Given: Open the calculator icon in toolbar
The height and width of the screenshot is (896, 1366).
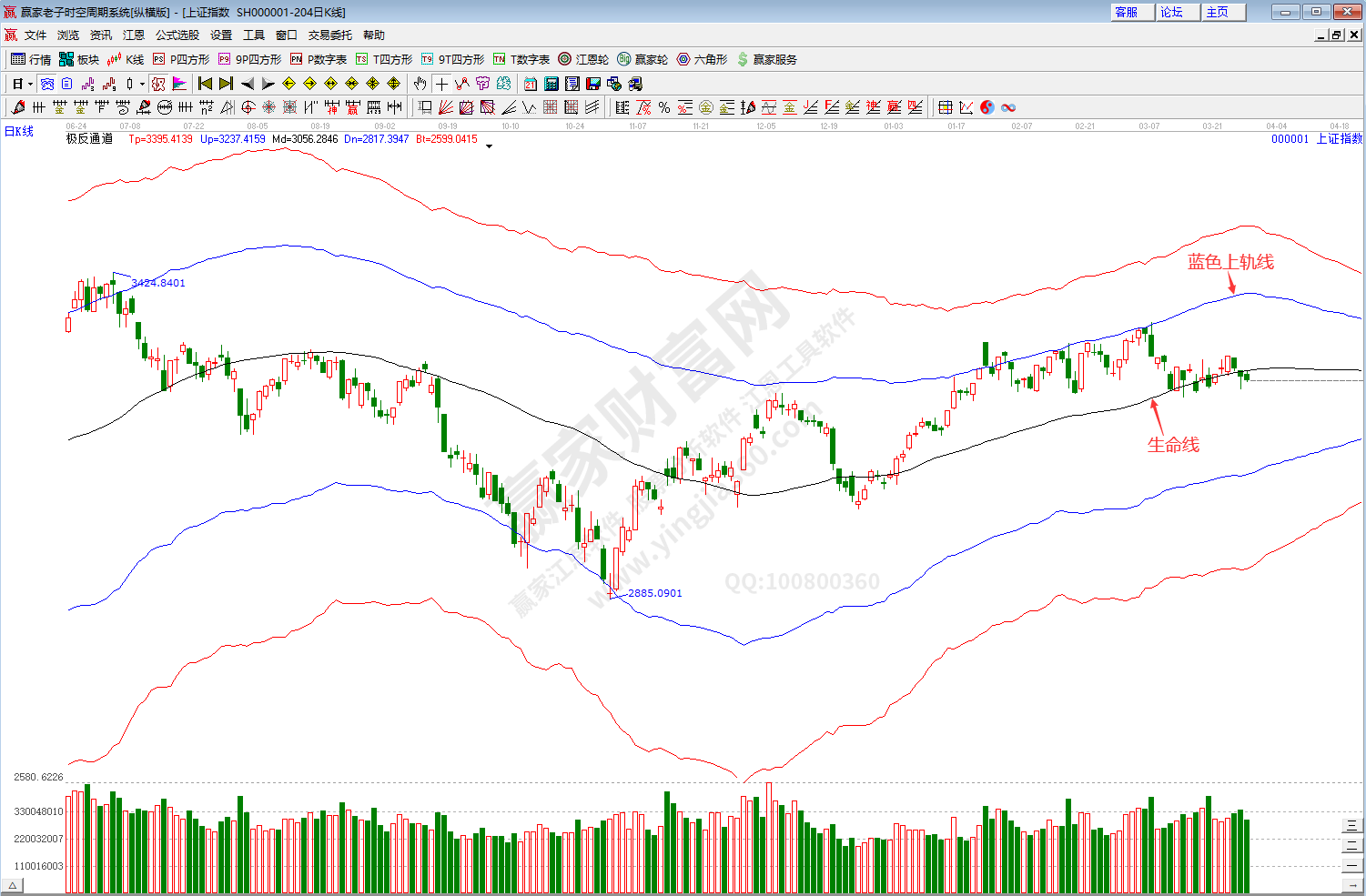Looking at the screenshot, I should pos(551,84).
